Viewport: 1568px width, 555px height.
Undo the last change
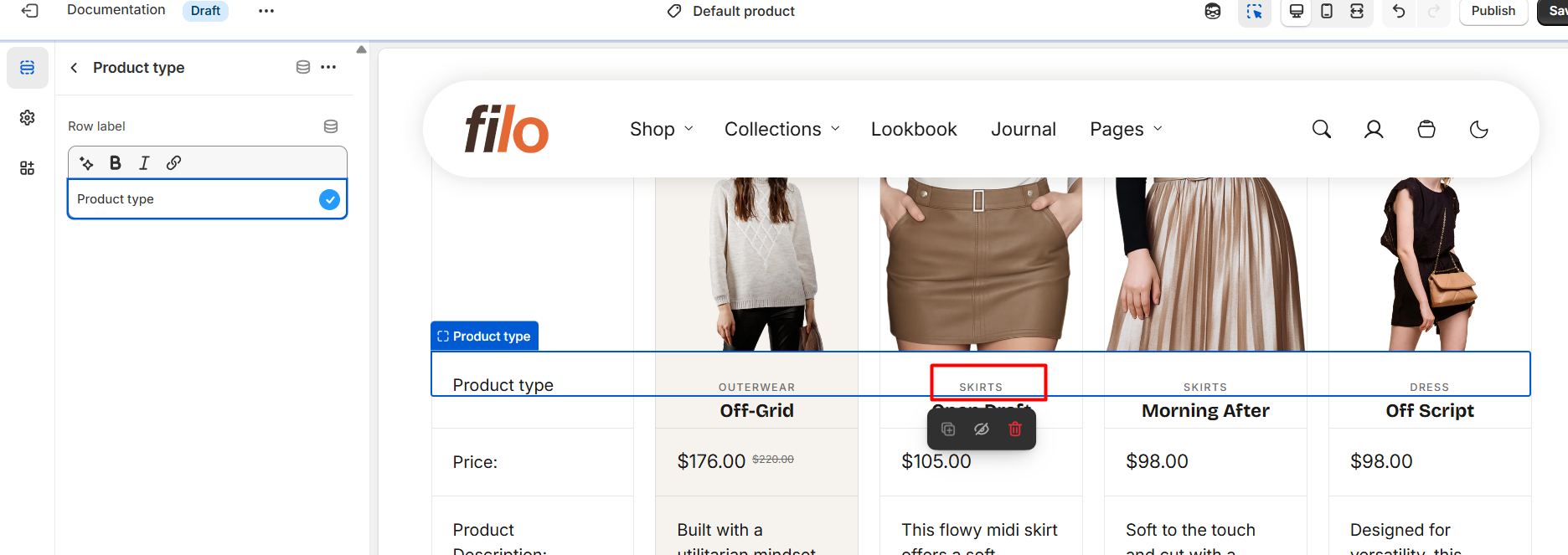[1399, 11]
